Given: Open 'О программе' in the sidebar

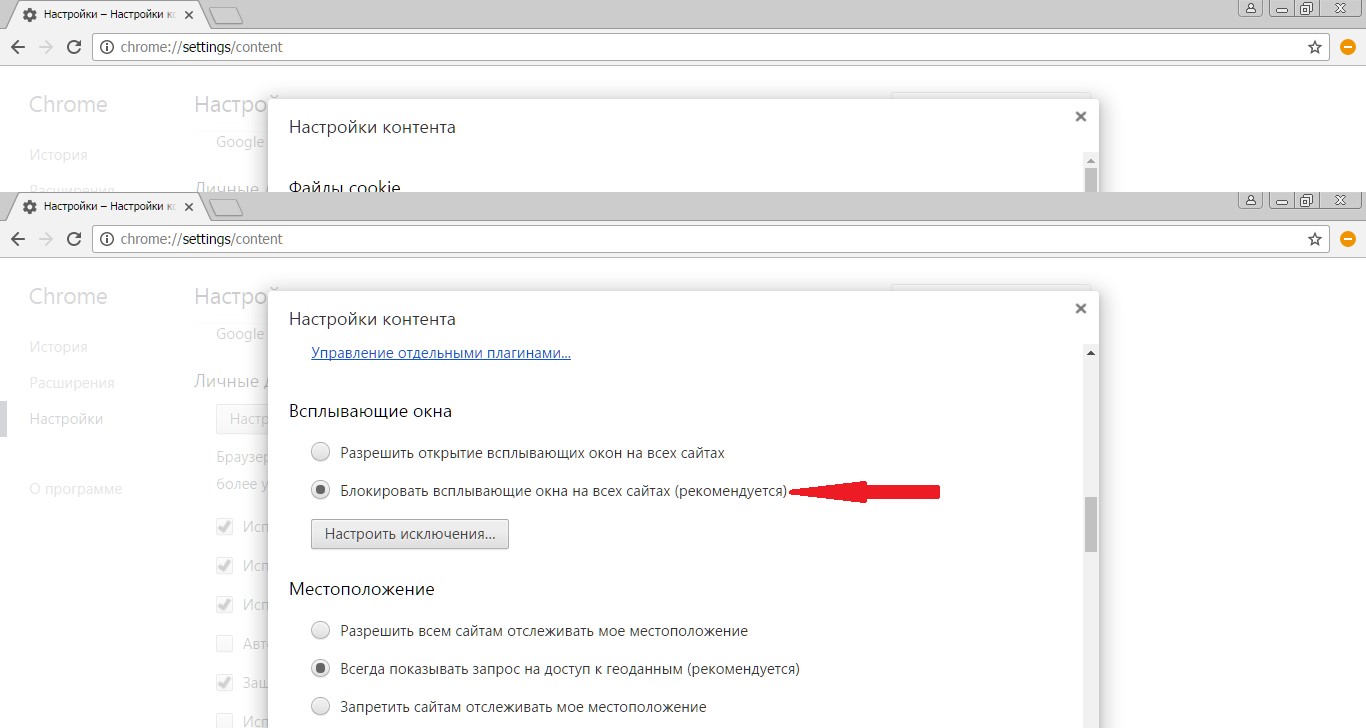Looking at the screenshot, I should click(76, 489).
